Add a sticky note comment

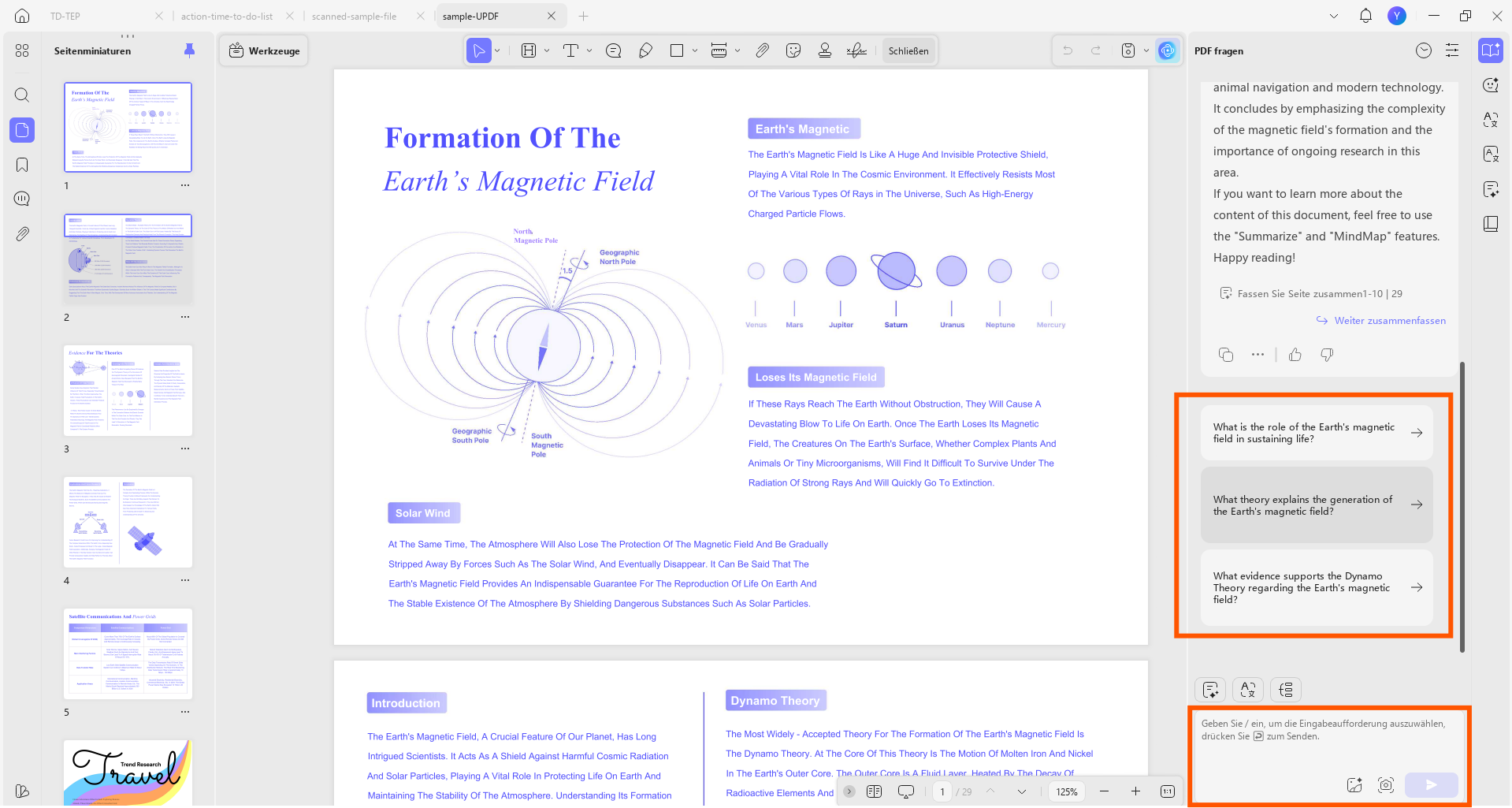tap(613, 50)
